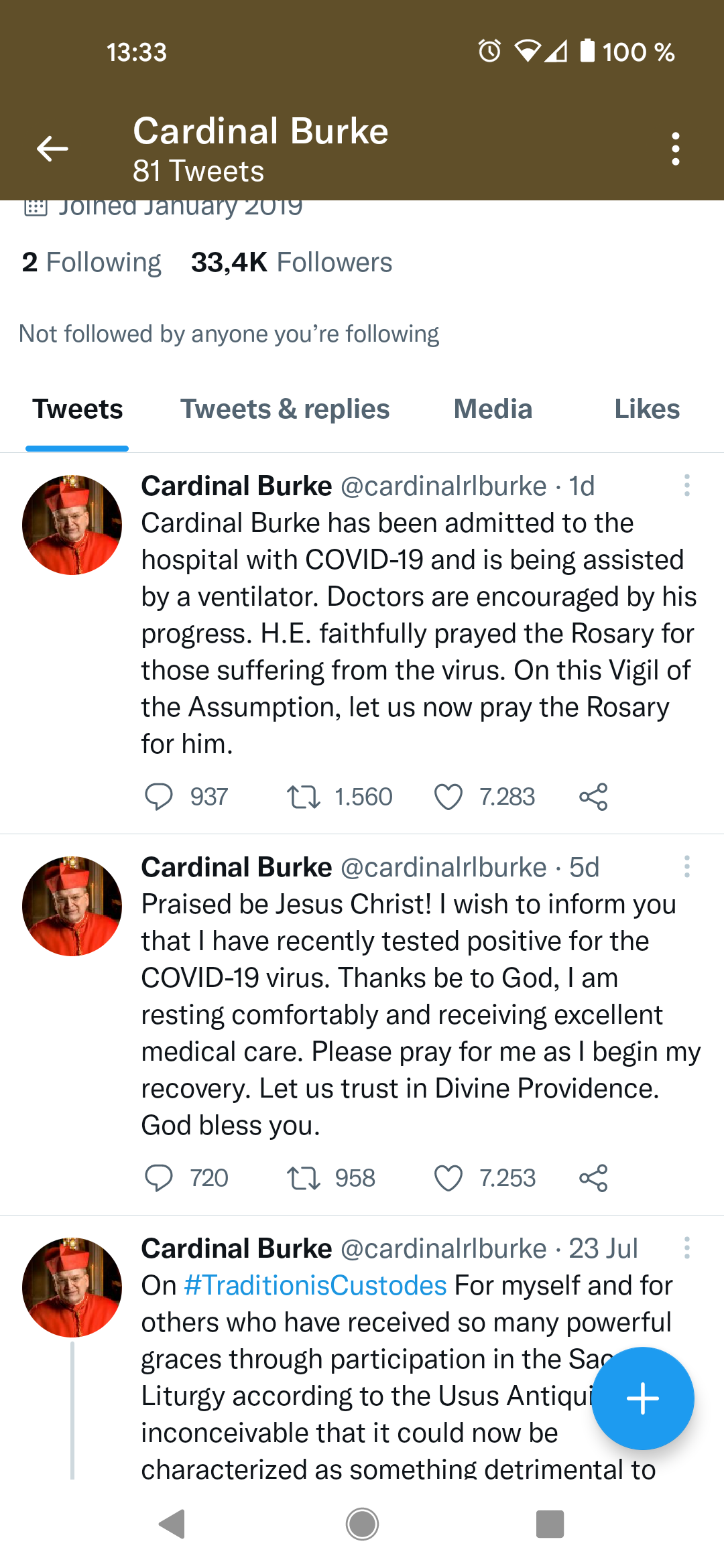Compose a new tweet with plus button

coord(642,1398)
